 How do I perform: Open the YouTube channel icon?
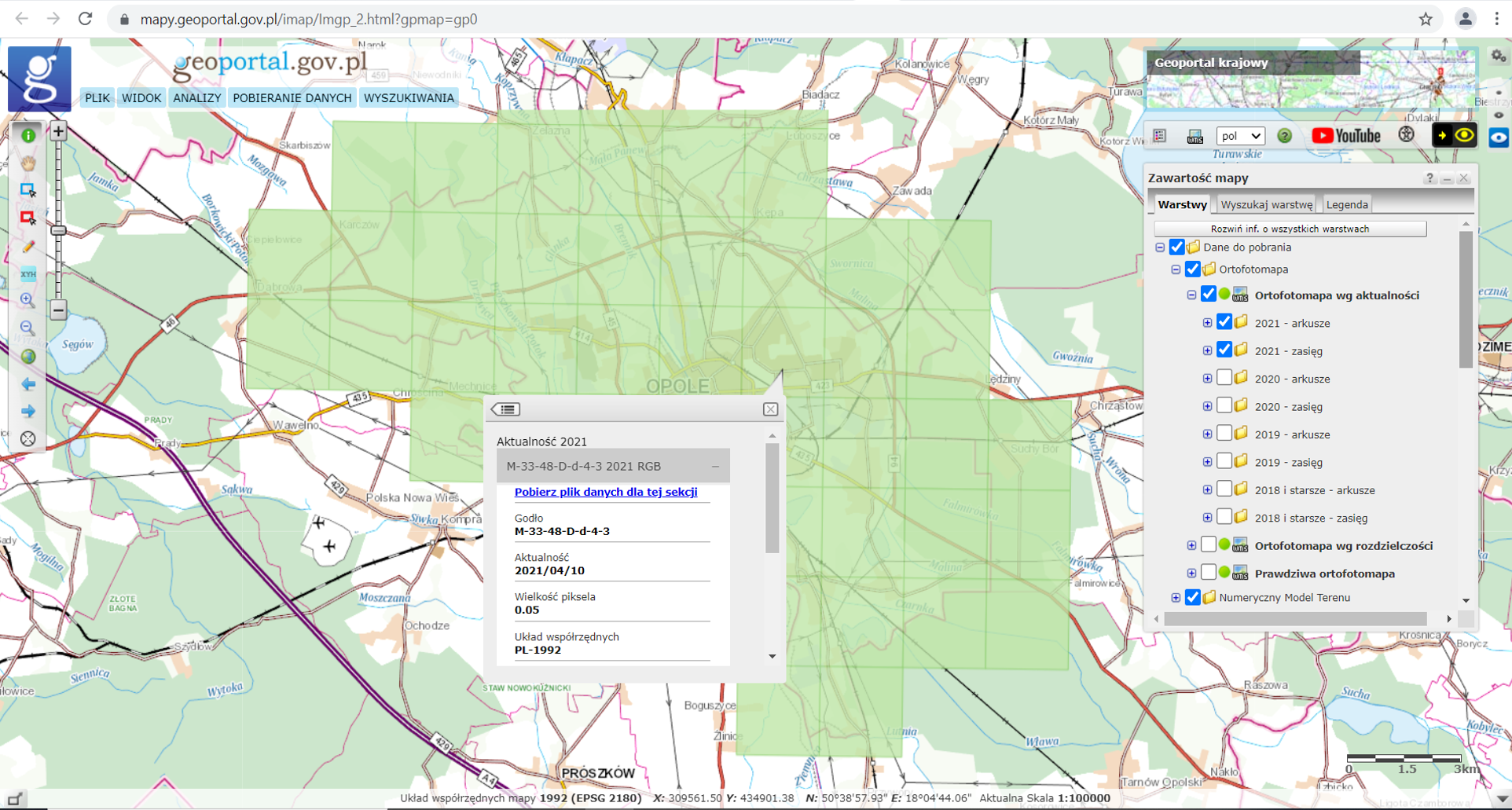[x=1345, y=136]
